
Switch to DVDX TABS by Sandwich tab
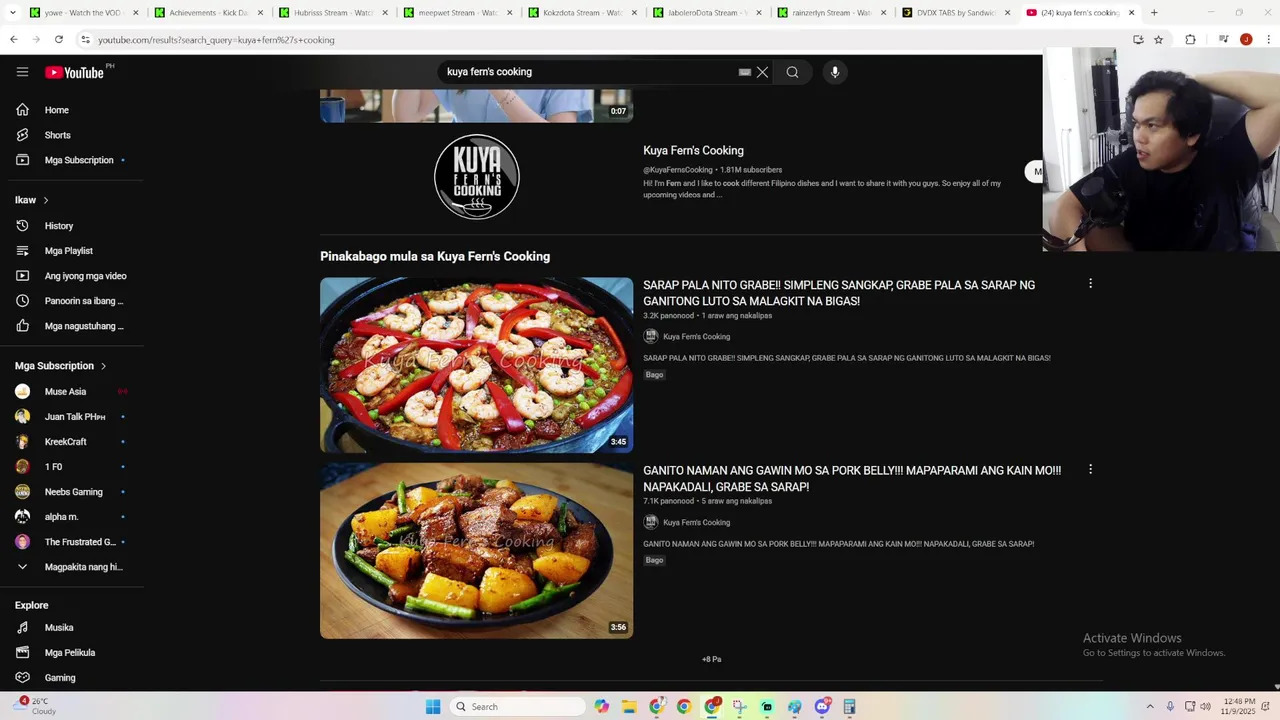pyautogui.click(x=955, y=13)
